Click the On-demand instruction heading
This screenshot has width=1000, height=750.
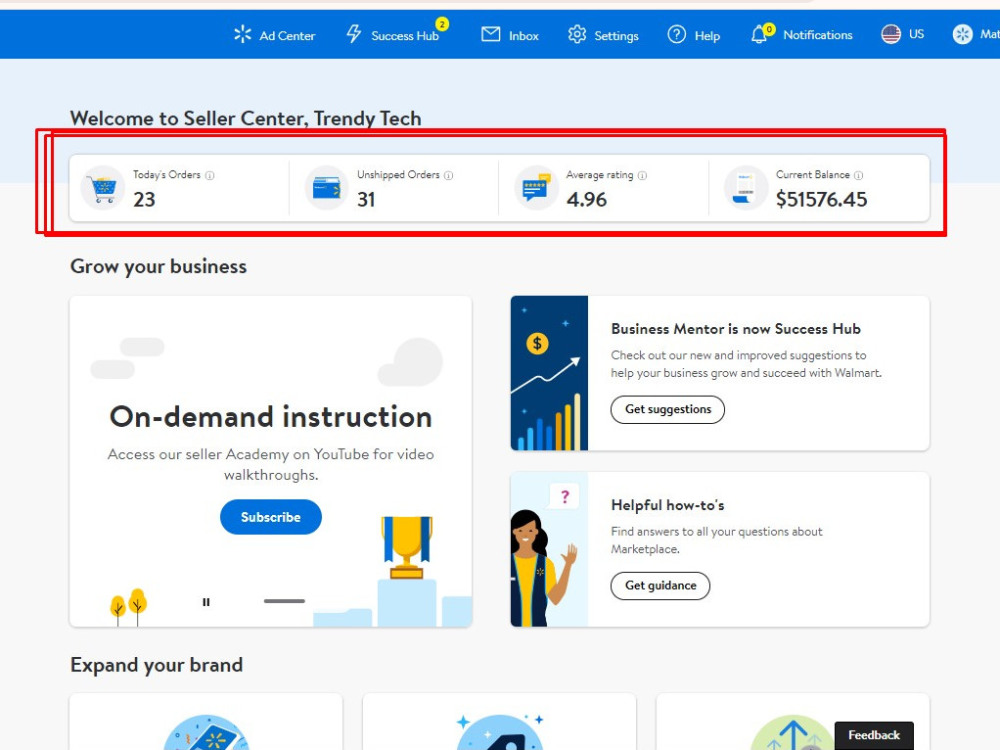(271, 417)
